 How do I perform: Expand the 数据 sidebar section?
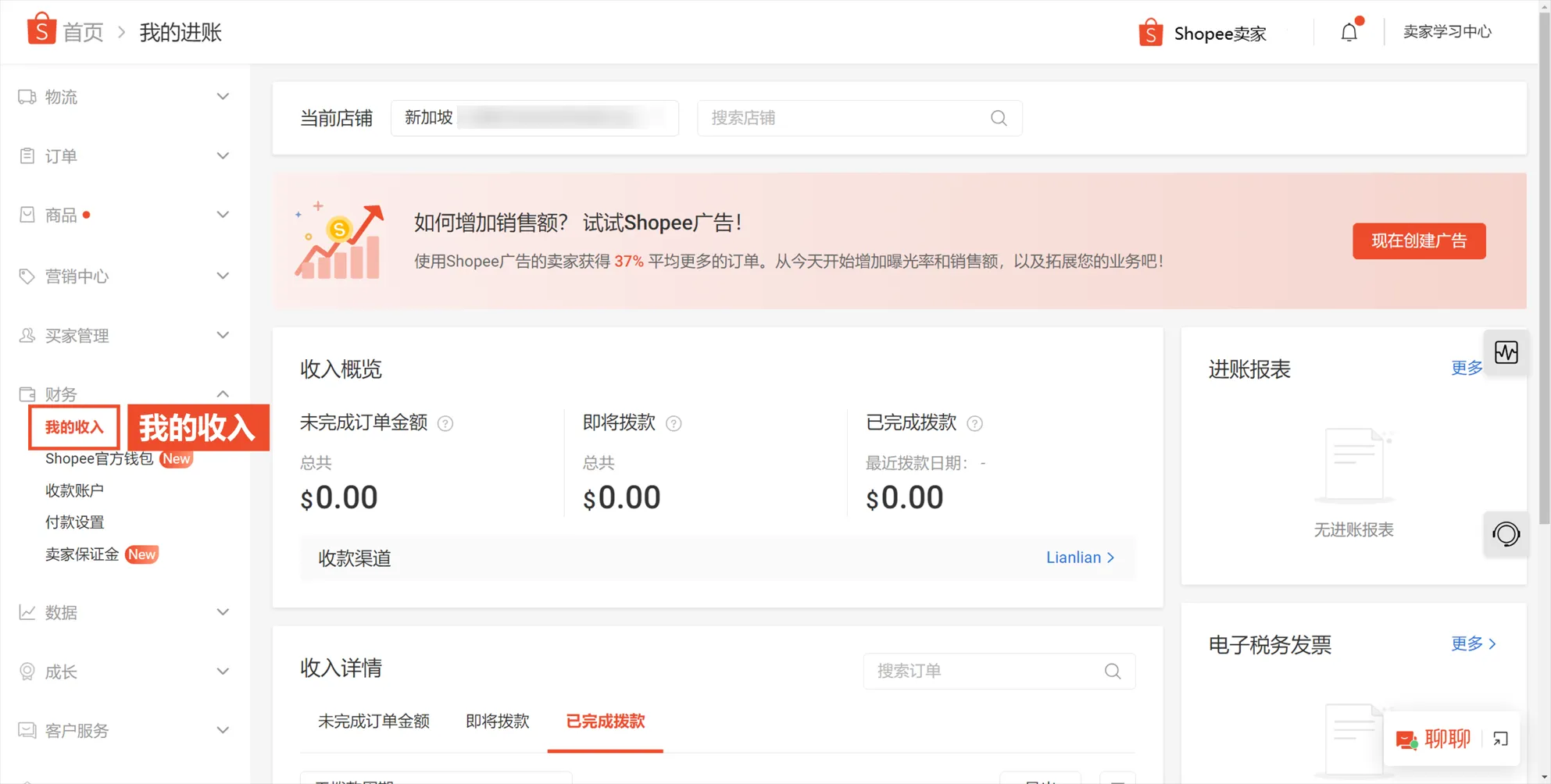point(223,612)
